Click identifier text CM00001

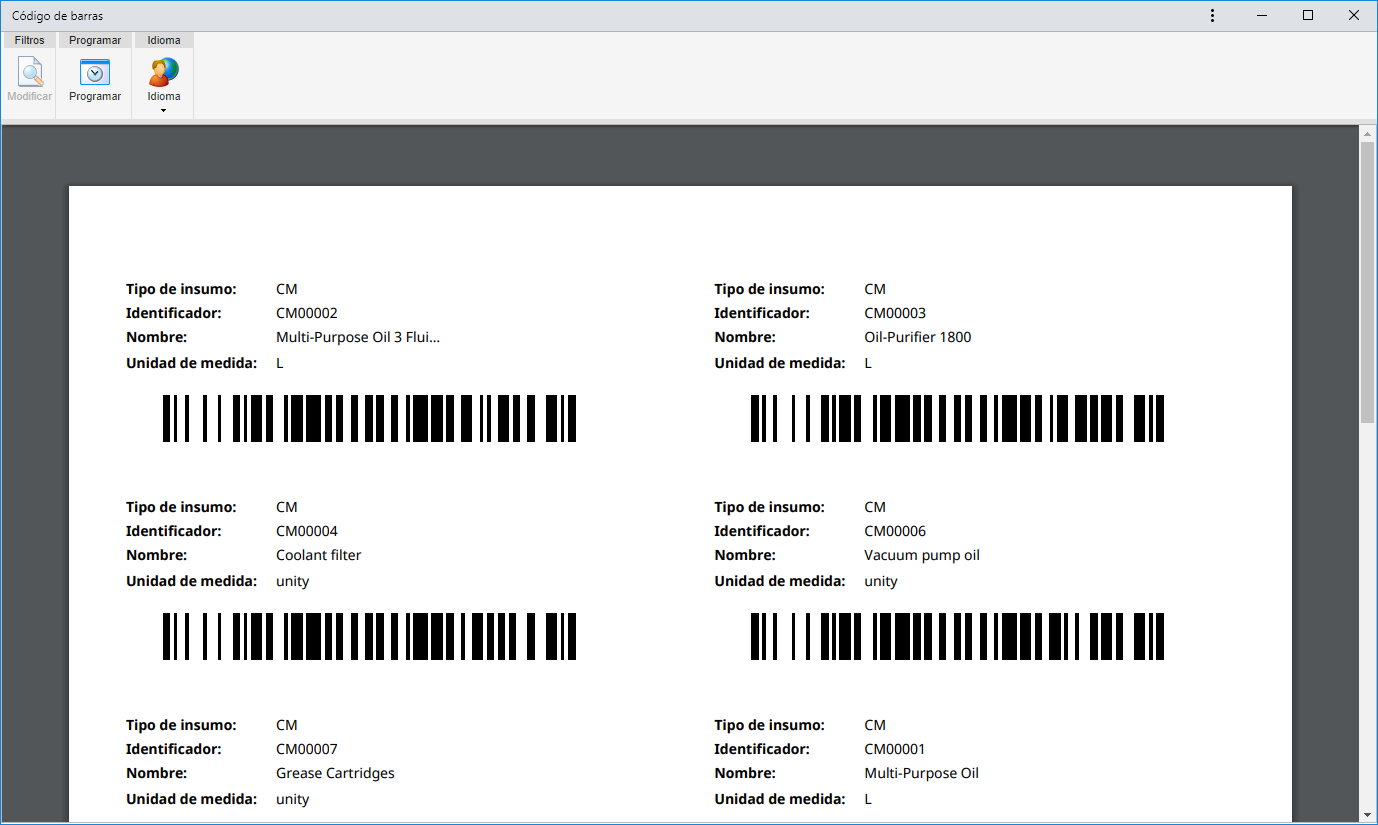[x=895, y=749]
